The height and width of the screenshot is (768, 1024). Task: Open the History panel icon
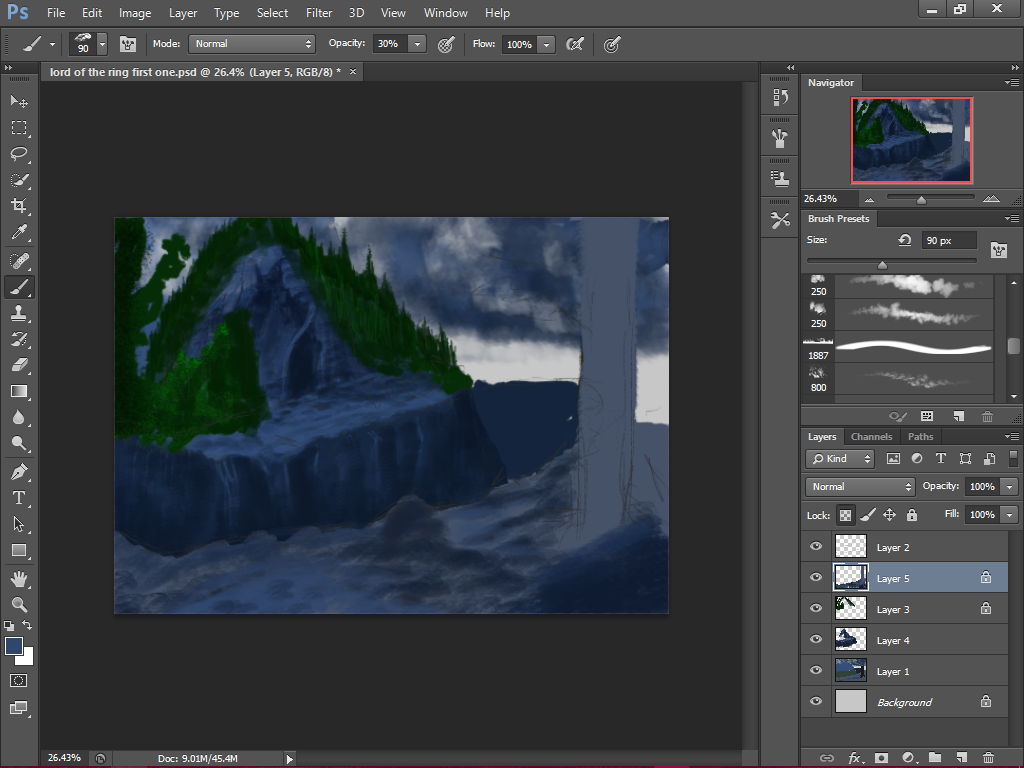[780, 97]
